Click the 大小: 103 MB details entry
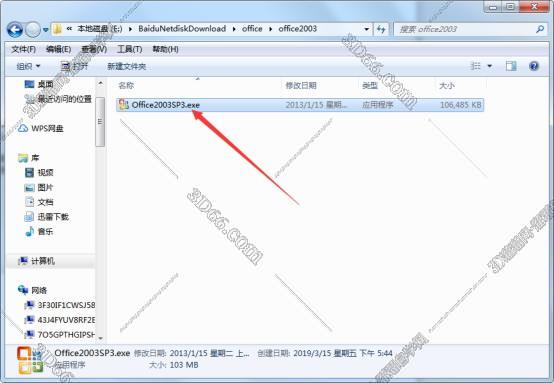This screenshot has width=554, height=383. coord(173,365)
